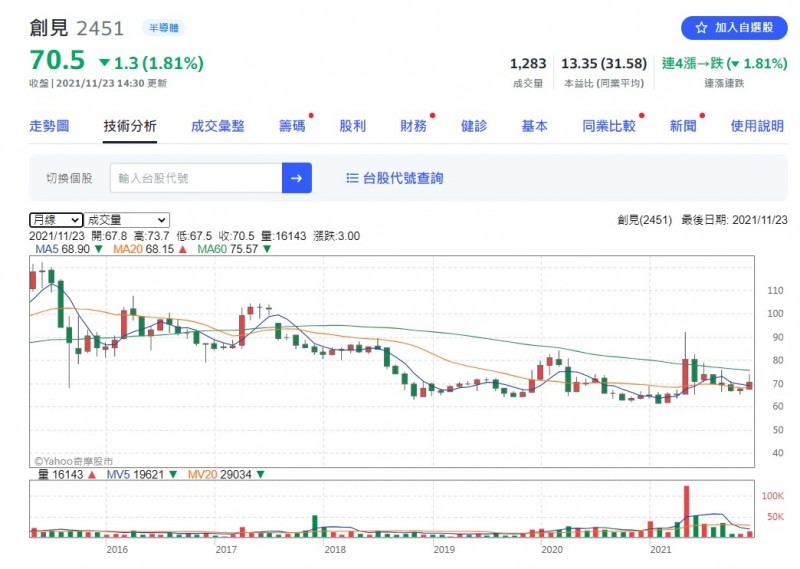This screenshot has width=800, height=569.
Task: Open 財務 tab
Action: click(x=413, y=126)
